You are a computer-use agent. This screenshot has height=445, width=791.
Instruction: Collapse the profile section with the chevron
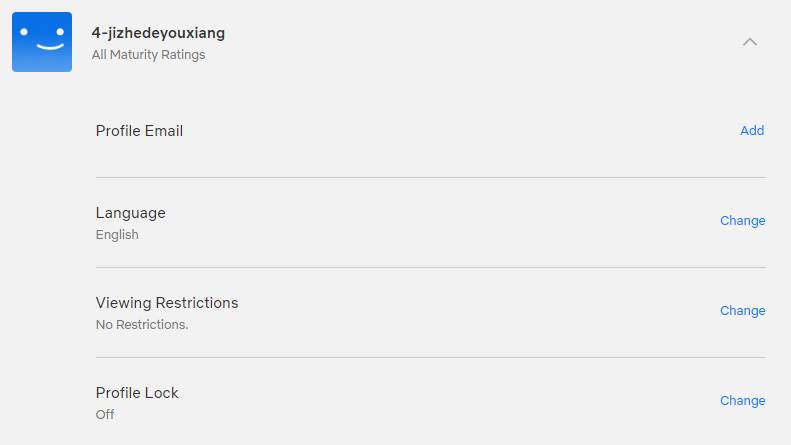click(x=750, y=42)
